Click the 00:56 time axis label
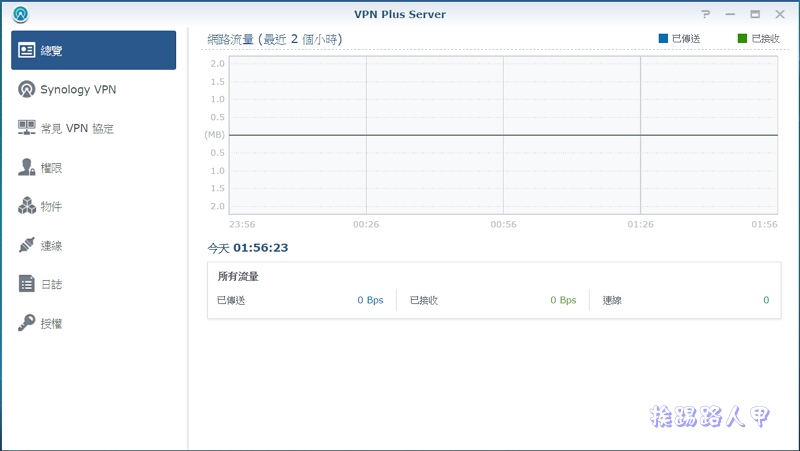 [503, 224]
